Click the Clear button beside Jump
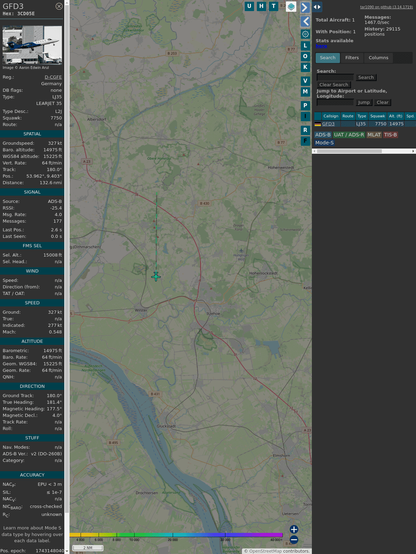The height and width of the screenshot is (554, 416). (382, 102)
